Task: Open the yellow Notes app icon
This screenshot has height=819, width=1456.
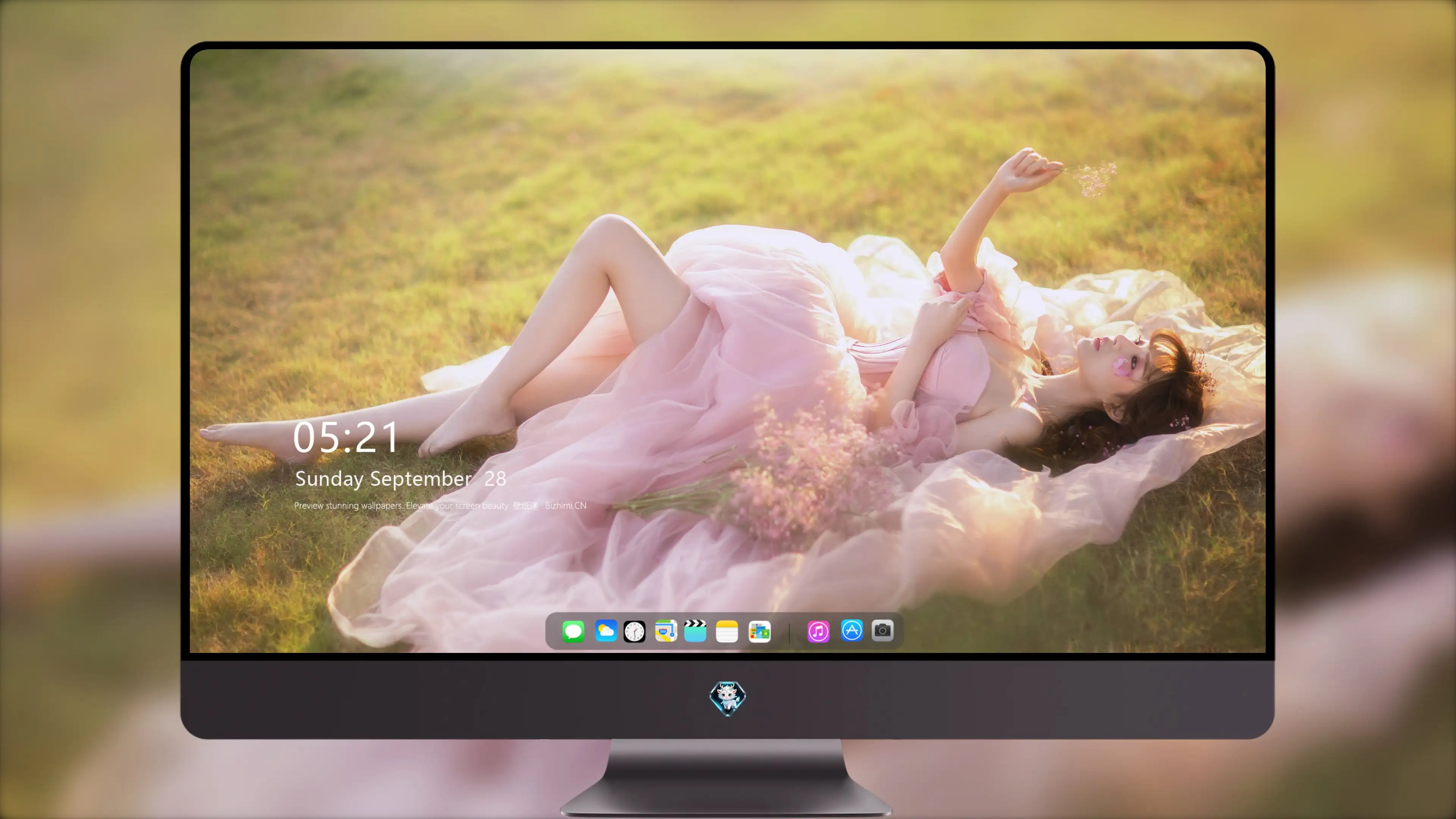Action: coord(727,631)
